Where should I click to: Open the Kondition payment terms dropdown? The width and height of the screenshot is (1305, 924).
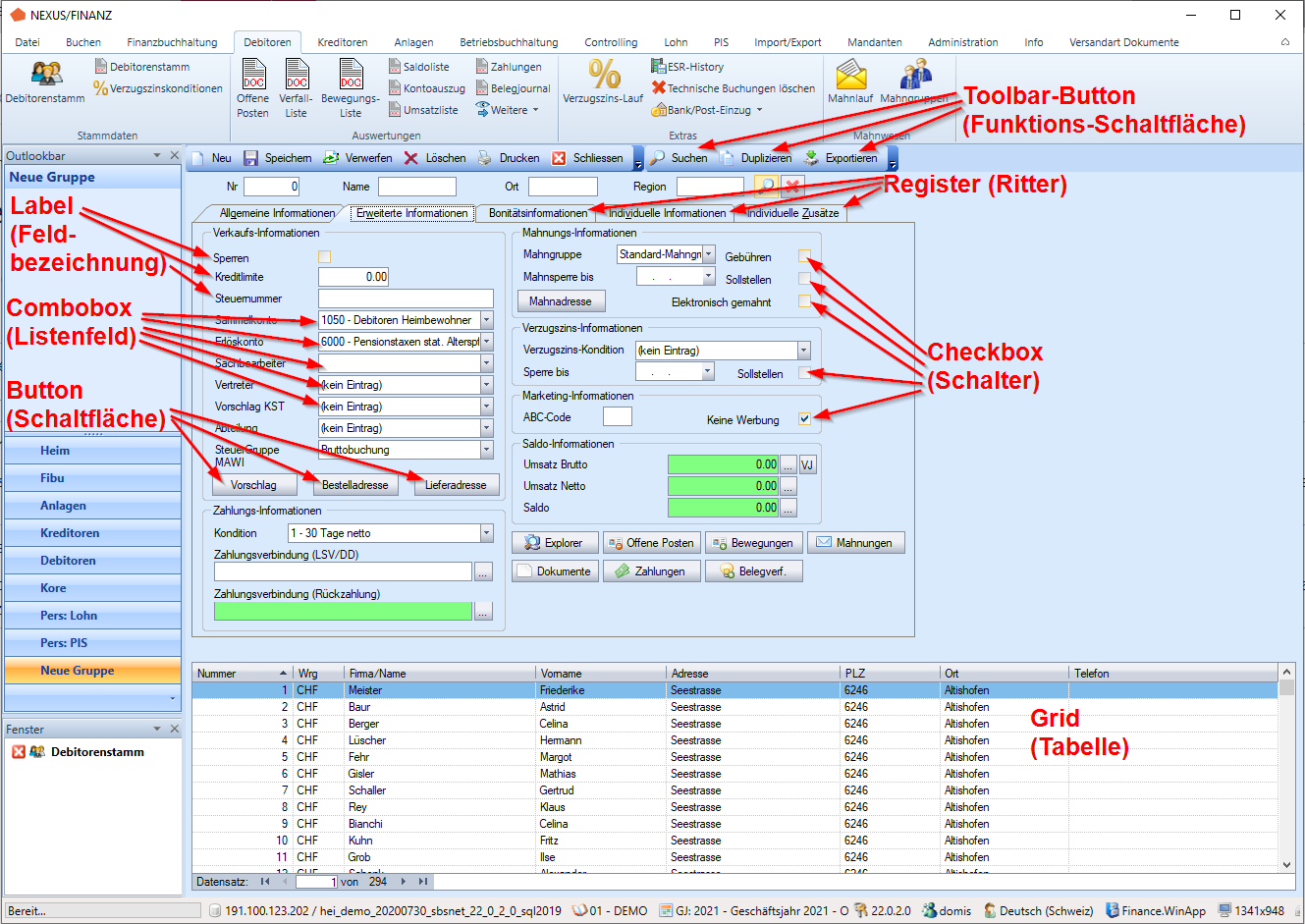[486, 533]
